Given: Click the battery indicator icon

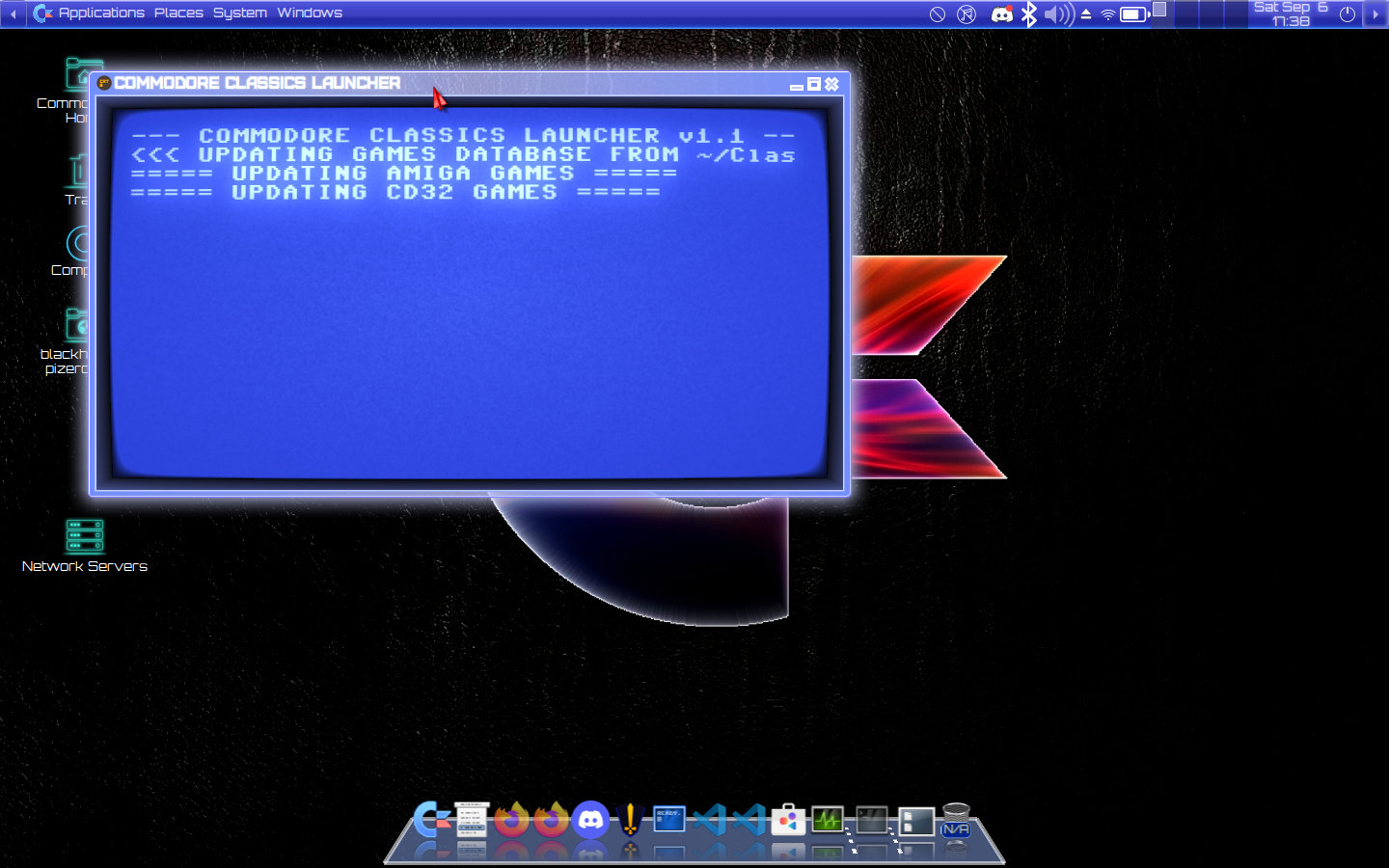Looking at the screenshot, I should pos(1134,14).
